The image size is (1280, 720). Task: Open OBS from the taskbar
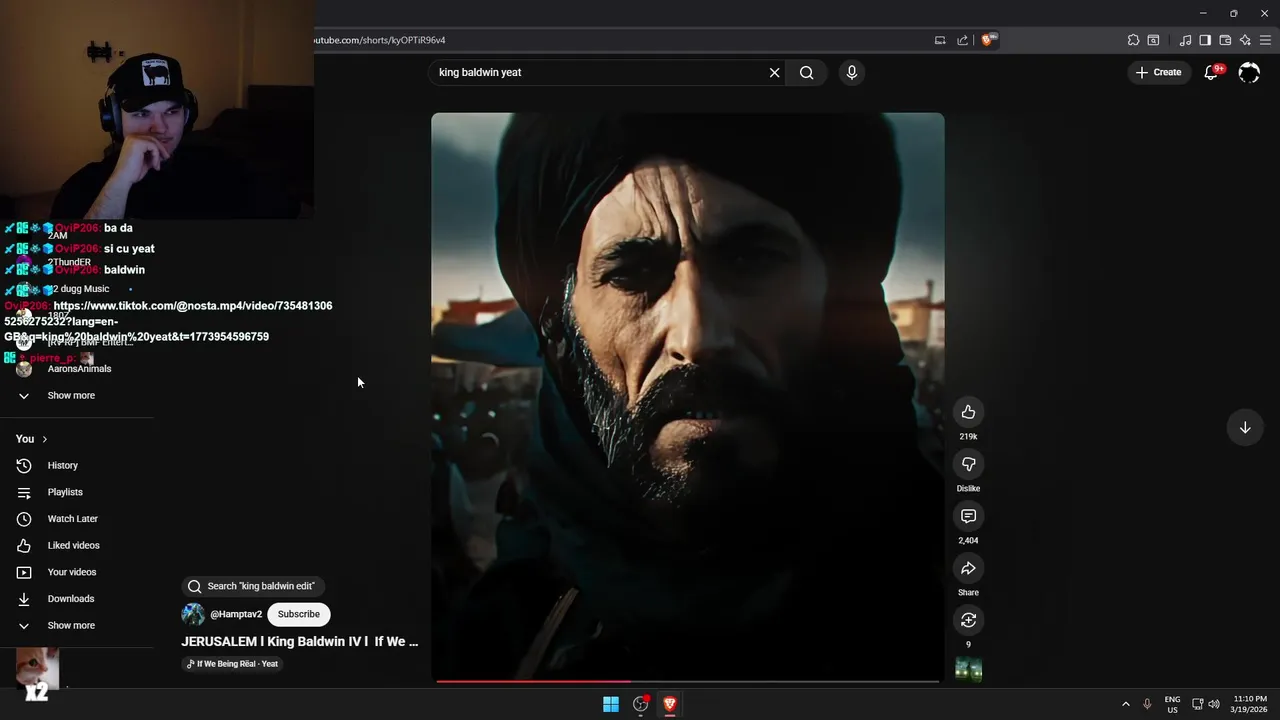click(x=641, y=704)
